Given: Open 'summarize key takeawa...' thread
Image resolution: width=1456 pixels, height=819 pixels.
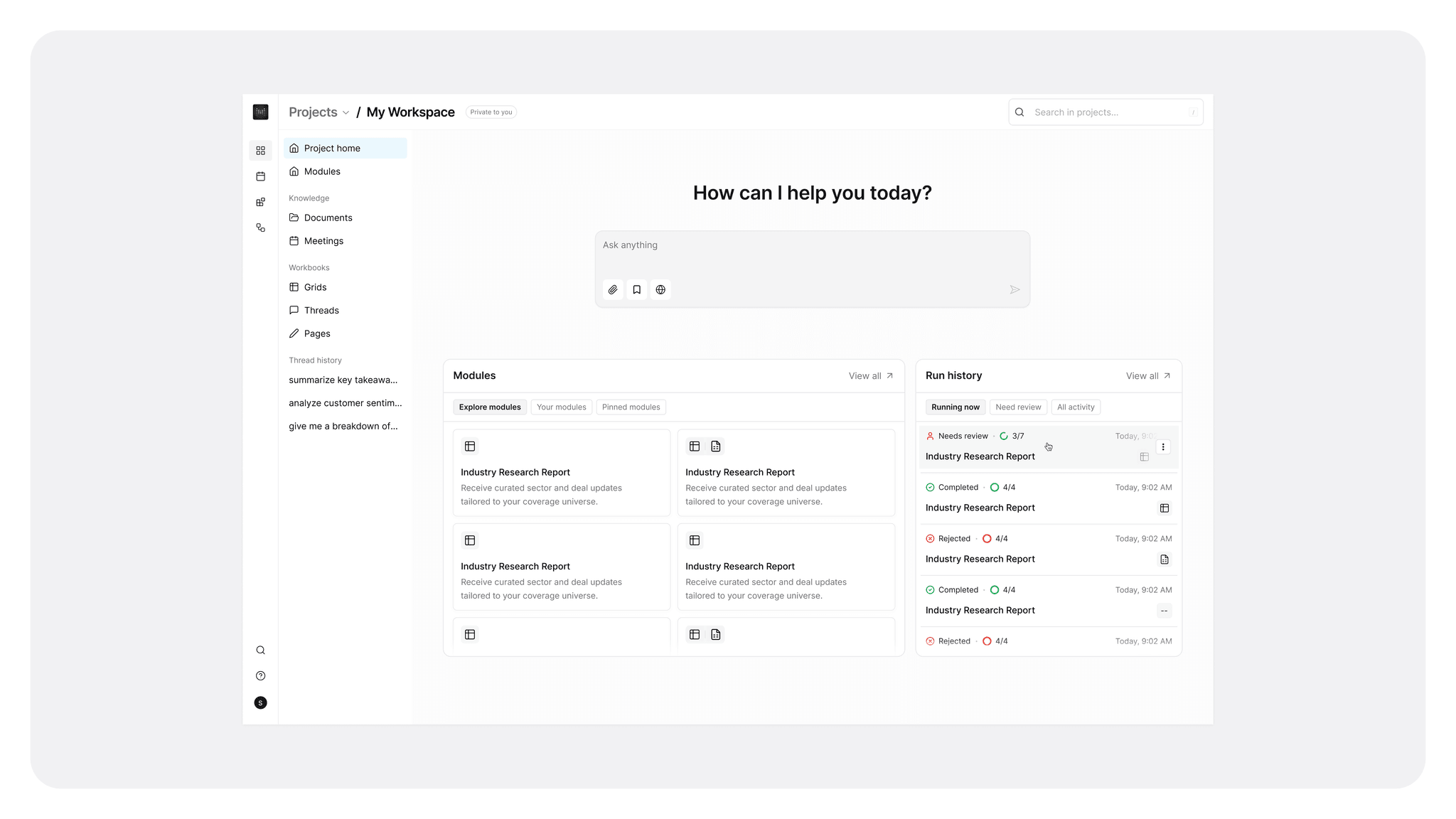Looking at the screenshot, I should [343, 380].
